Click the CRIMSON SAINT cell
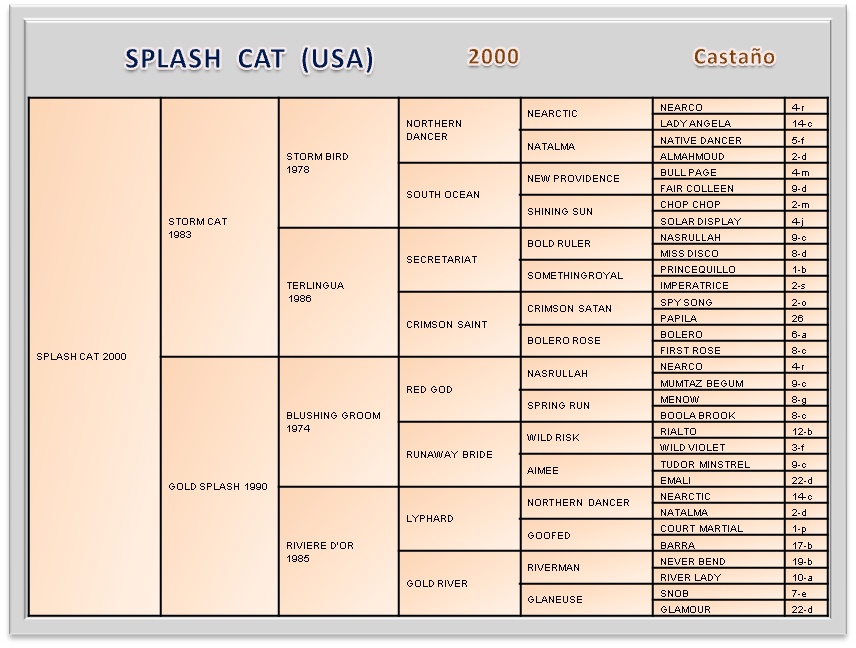Image resolution: width=856 pixels, height=648 pixels. [x=459, y=324]
